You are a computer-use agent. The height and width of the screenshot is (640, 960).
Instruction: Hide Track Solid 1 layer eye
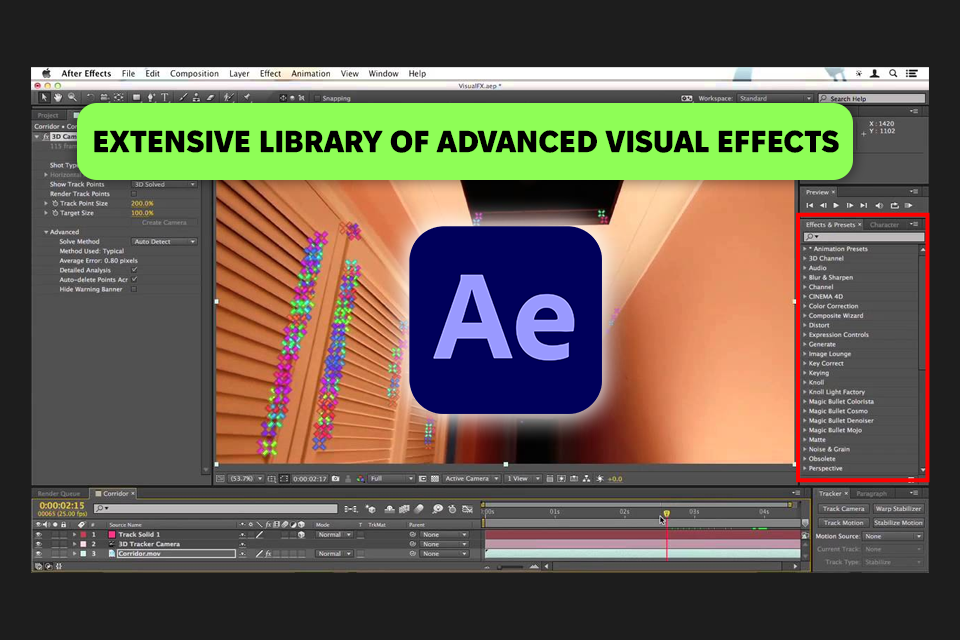[39, 535]
